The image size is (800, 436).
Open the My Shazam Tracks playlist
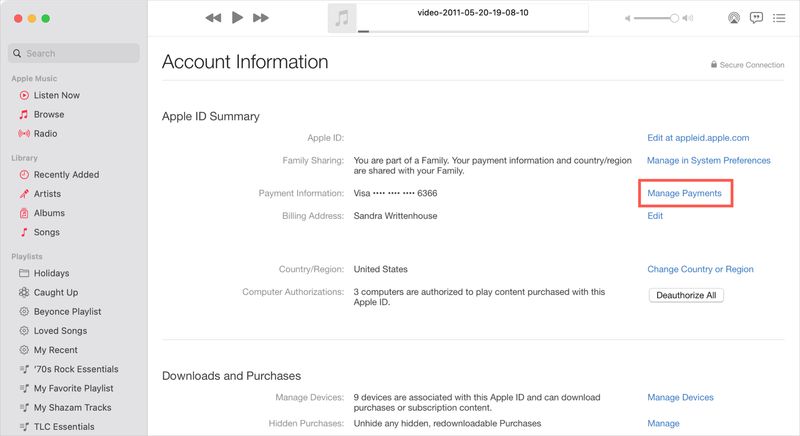point(74,407)
